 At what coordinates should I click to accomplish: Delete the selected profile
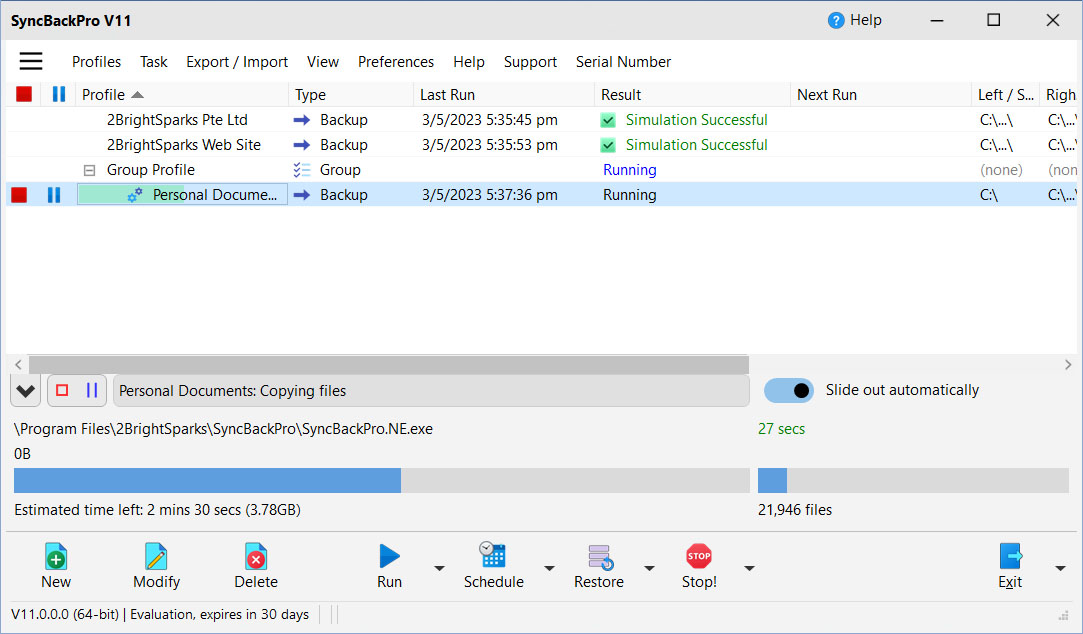[x=256, y=566]
